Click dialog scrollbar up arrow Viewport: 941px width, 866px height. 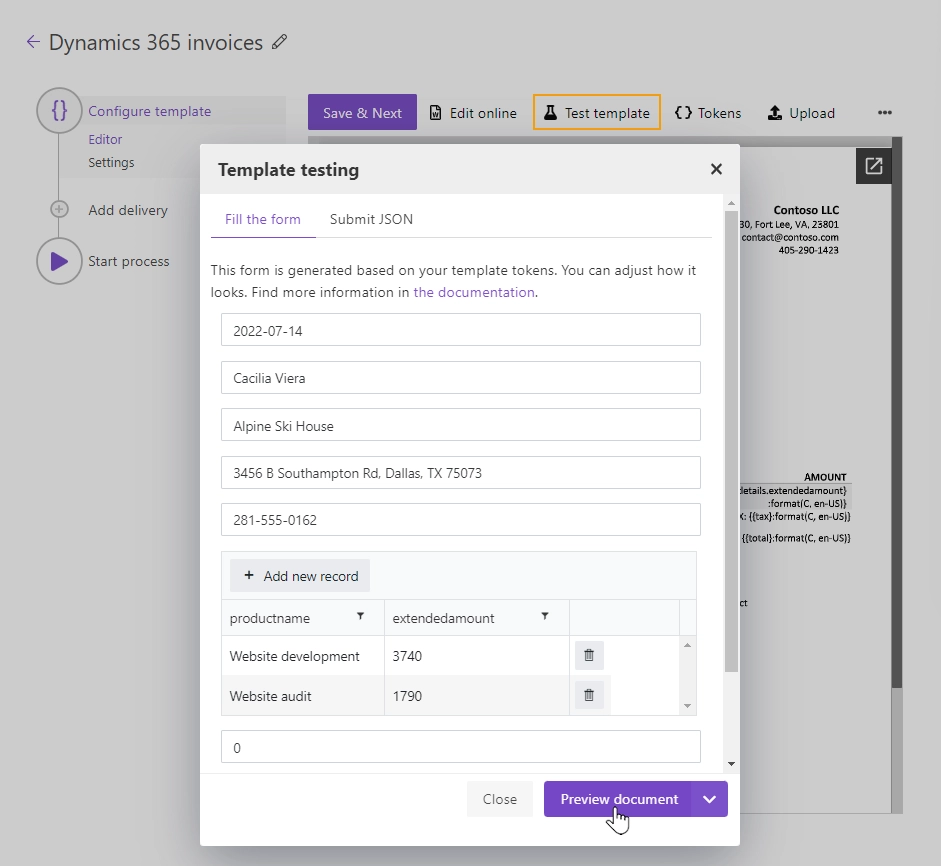tap(731, 203)
